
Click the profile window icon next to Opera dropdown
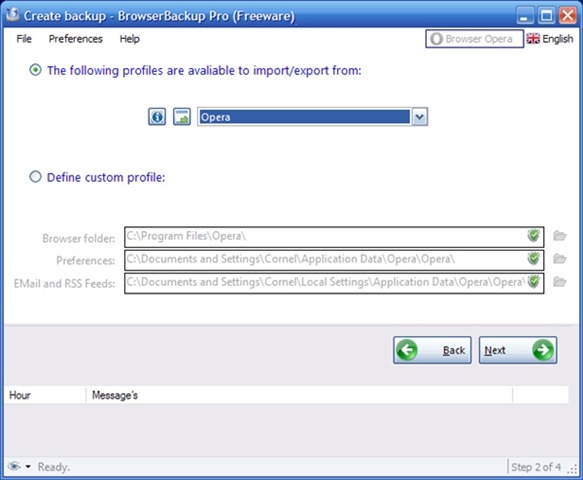point(182,117)
